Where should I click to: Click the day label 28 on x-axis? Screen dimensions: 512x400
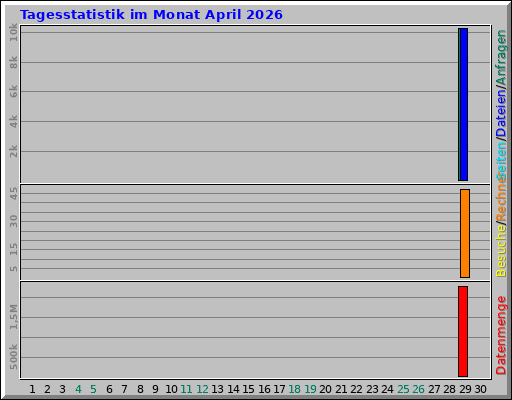pos(449,389)
